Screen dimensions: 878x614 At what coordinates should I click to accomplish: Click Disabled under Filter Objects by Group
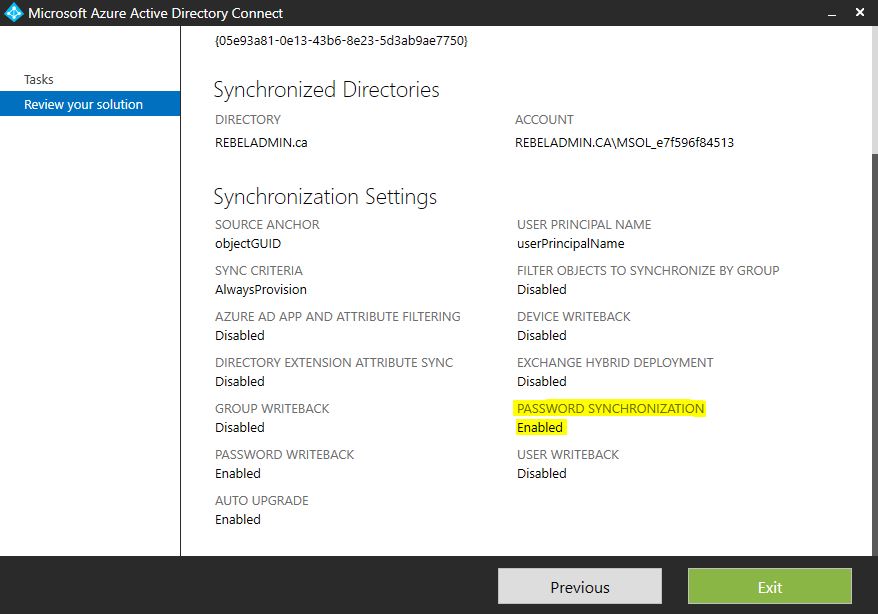pyautogui.click(x=541, y=289)
